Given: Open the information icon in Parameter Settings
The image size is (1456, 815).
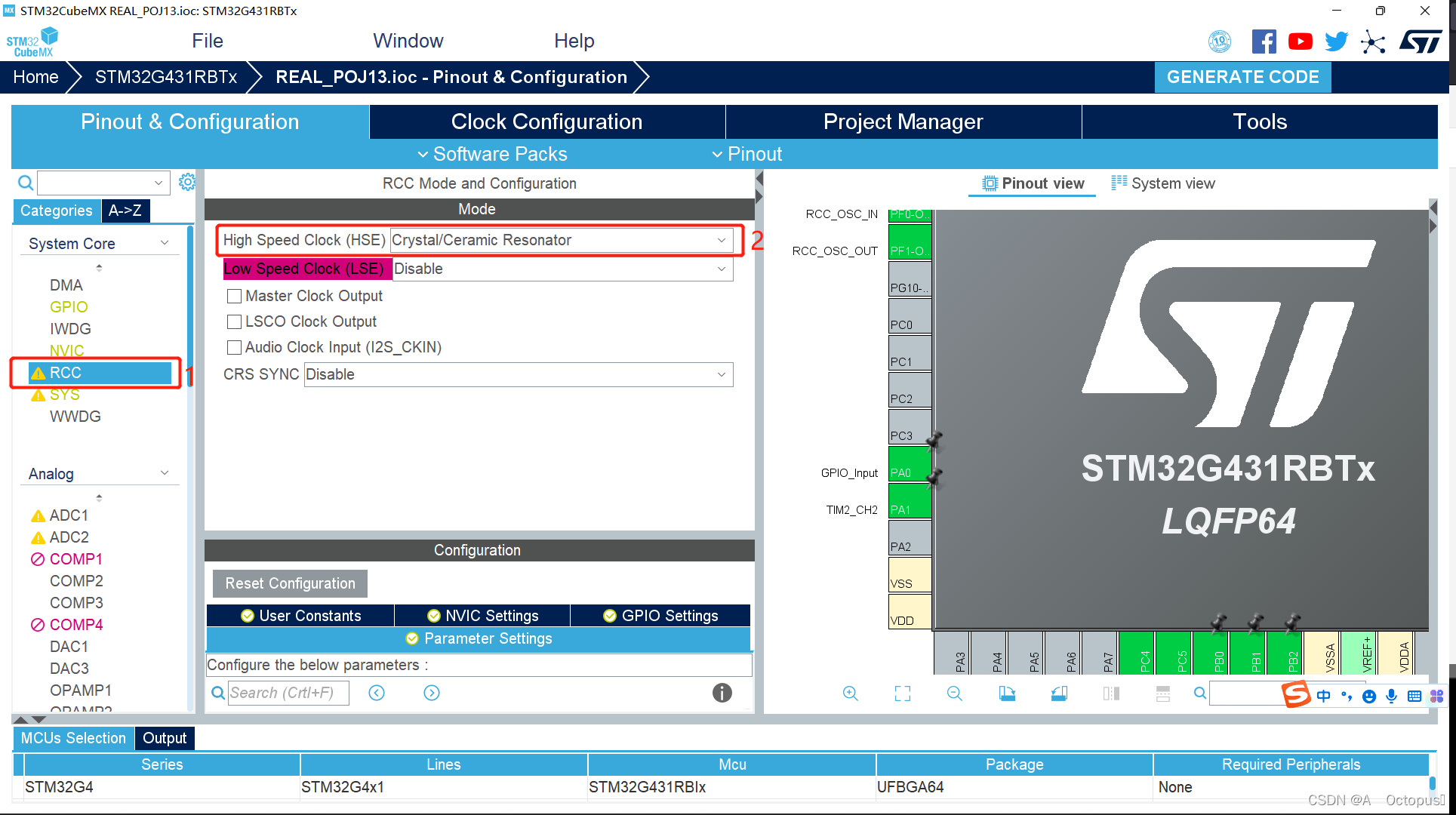Looking at the screenshot, I should (722, 693).
